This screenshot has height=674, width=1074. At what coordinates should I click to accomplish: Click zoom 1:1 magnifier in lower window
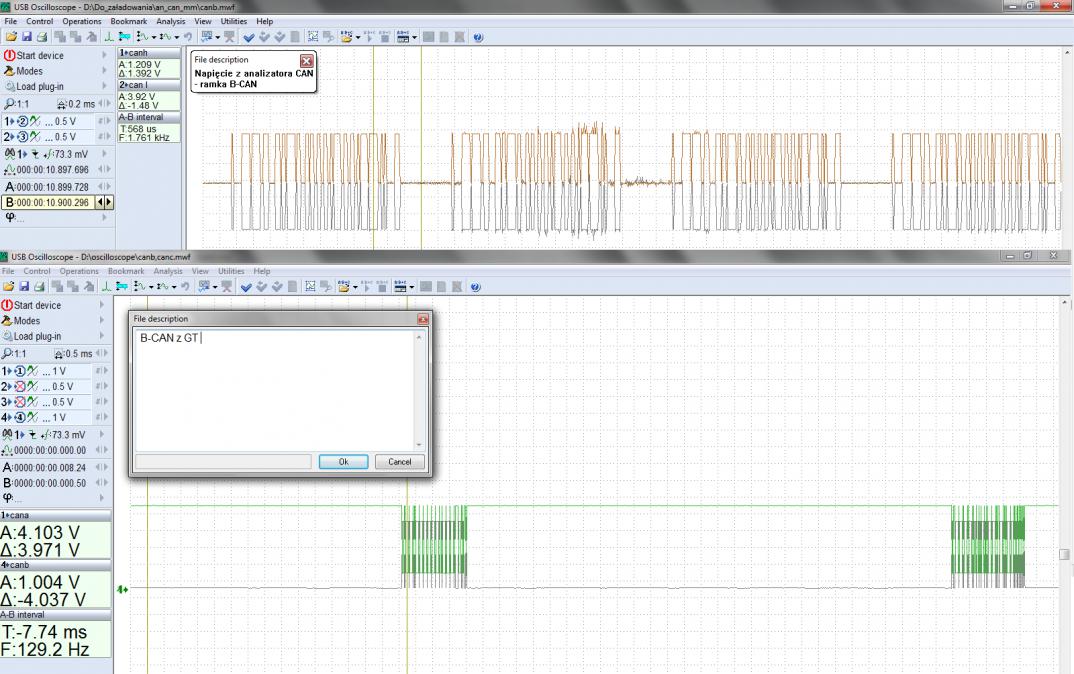[x=7, y=354]
